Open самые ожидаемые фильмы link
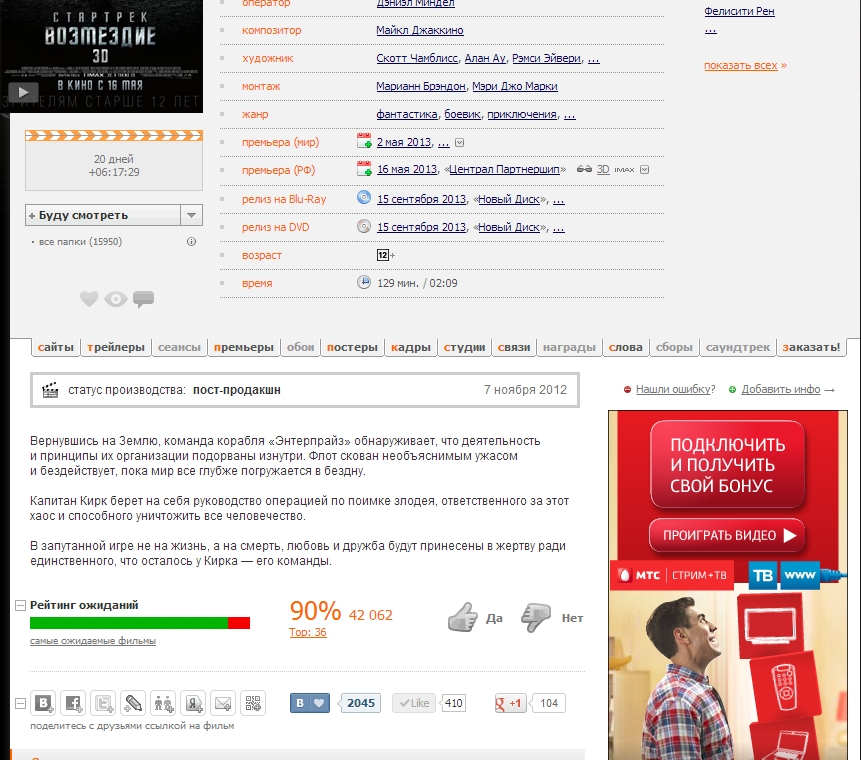The width and height of the screenshot is (861, 760). [x=93, y=641]
